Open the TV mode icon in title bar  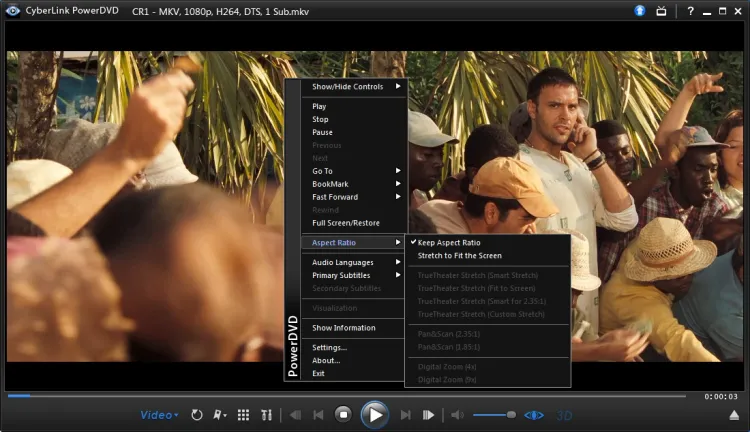tap(661, 11)
